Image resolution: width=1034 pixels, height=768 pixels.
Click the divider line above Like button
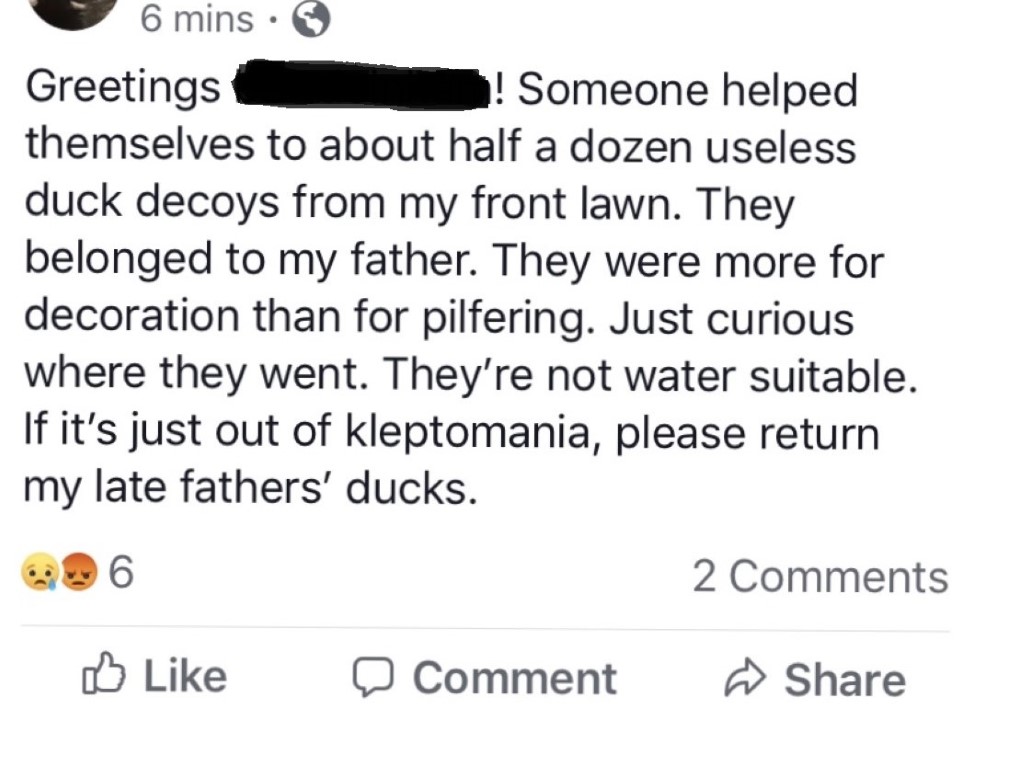486,629
